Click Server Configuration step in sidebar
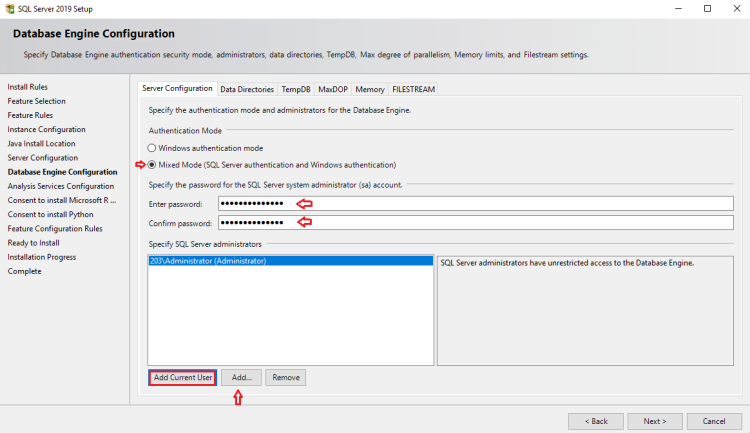This screenshot has height=433, width=750. click(x=43, y=158)
